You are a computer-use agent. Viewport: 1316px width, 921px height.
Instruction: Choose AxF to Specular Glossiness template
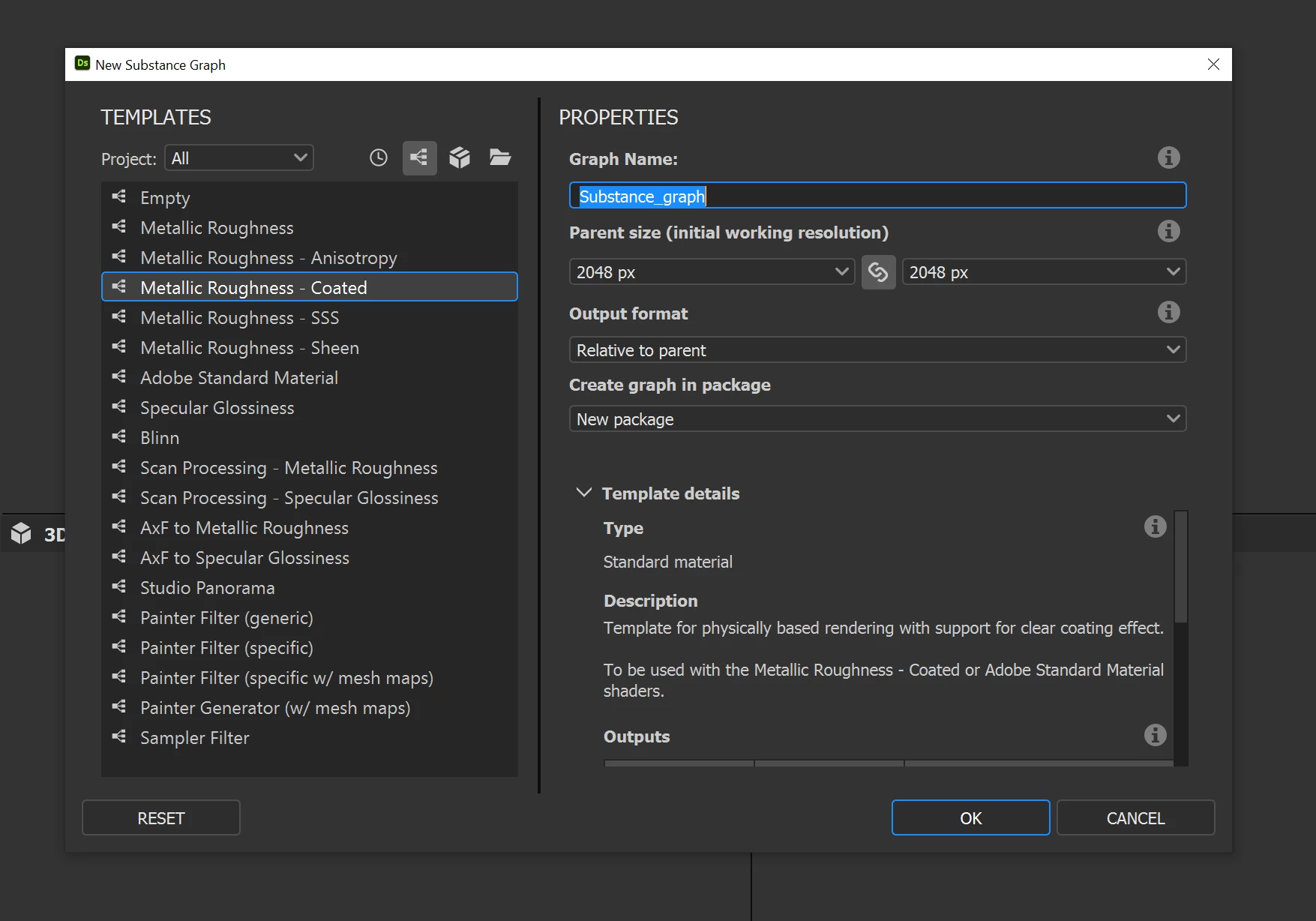point(310,557)
